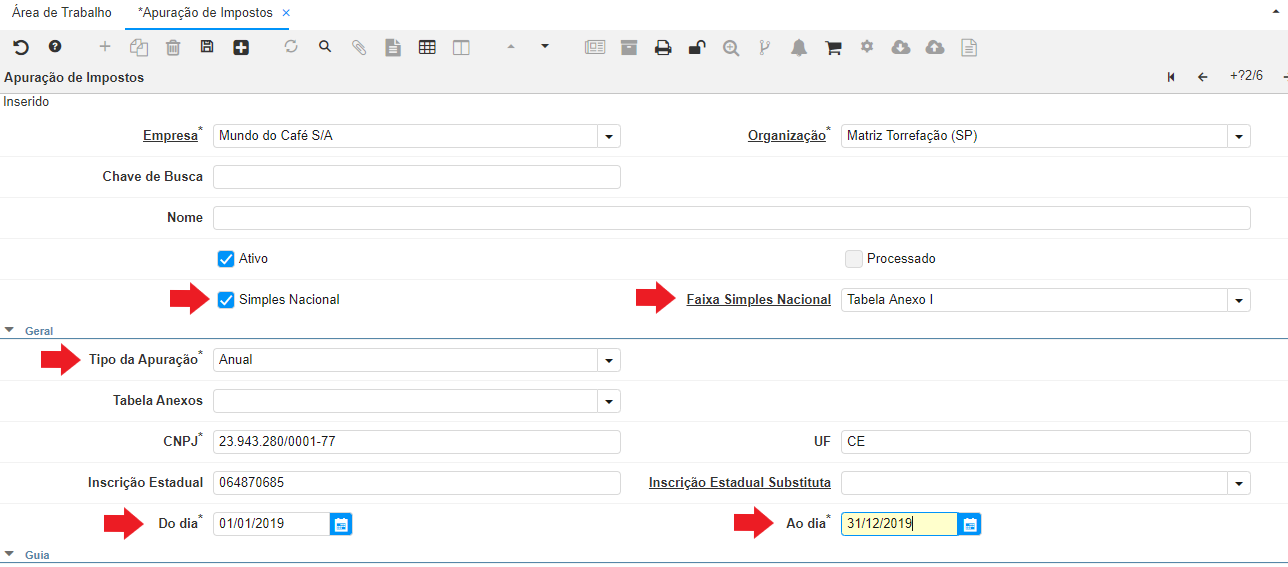The width and height of the screenshot is (1288, 567).
Task: Click the shopping cart icon
Action: [833, 47]
